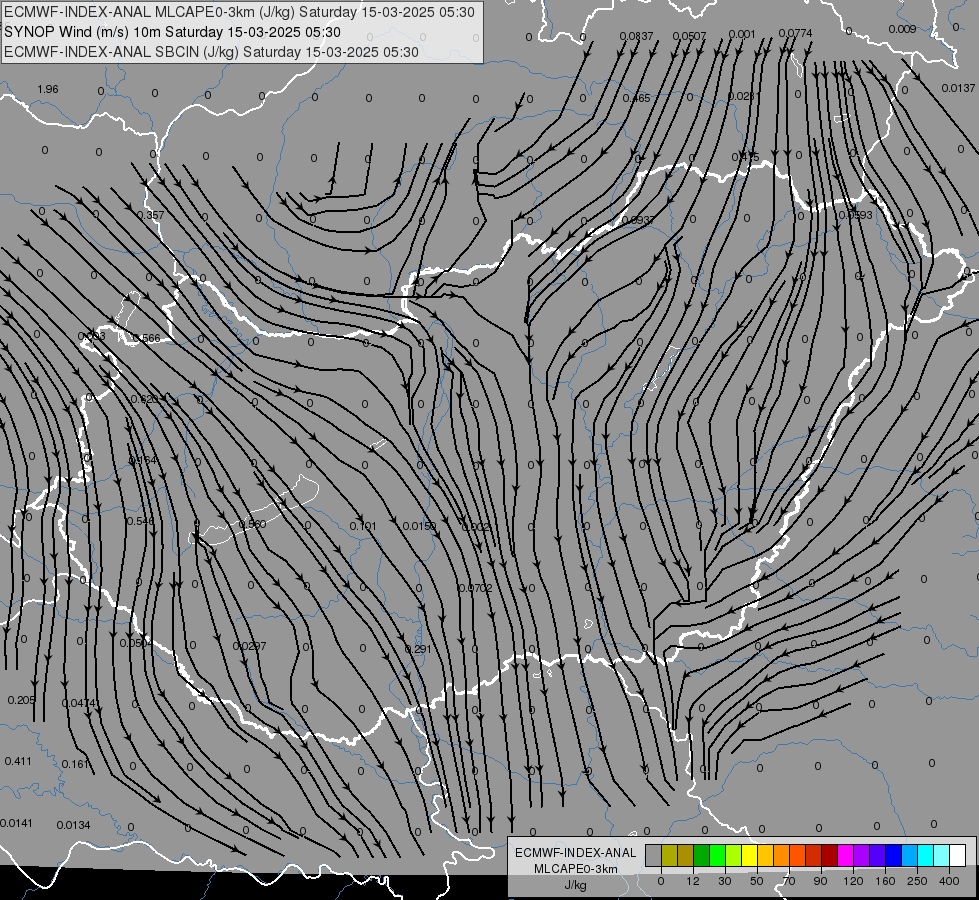Click the map value '0.291'

(x=418, y=649)
